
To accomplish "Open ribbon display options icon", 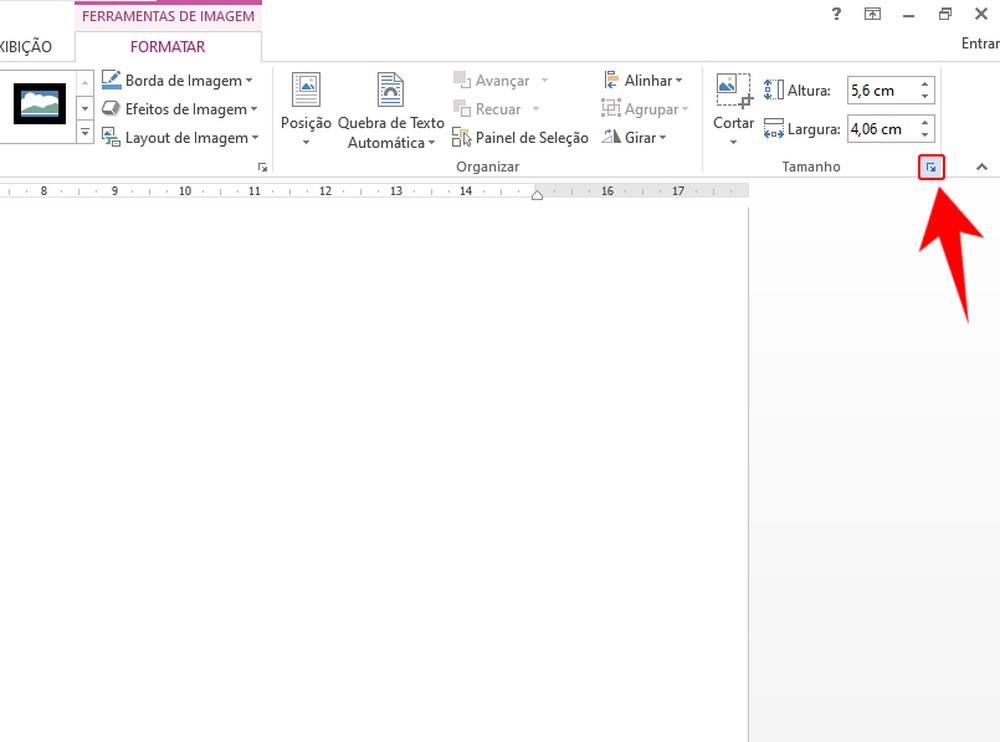I will tap(873, 14).
